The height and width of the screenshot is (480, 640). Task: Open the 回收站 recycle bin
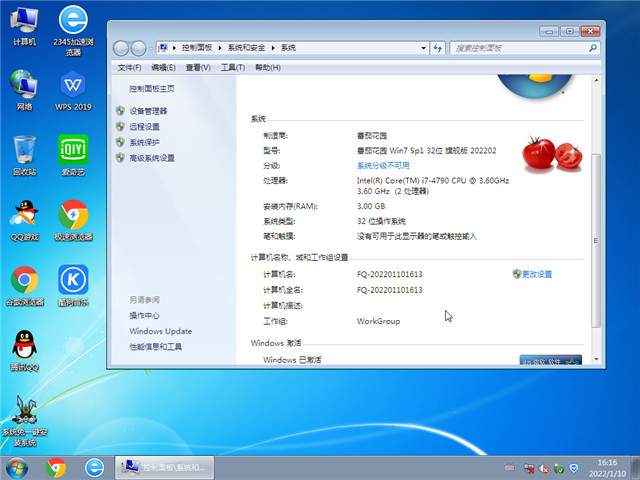tap(24, 156)
